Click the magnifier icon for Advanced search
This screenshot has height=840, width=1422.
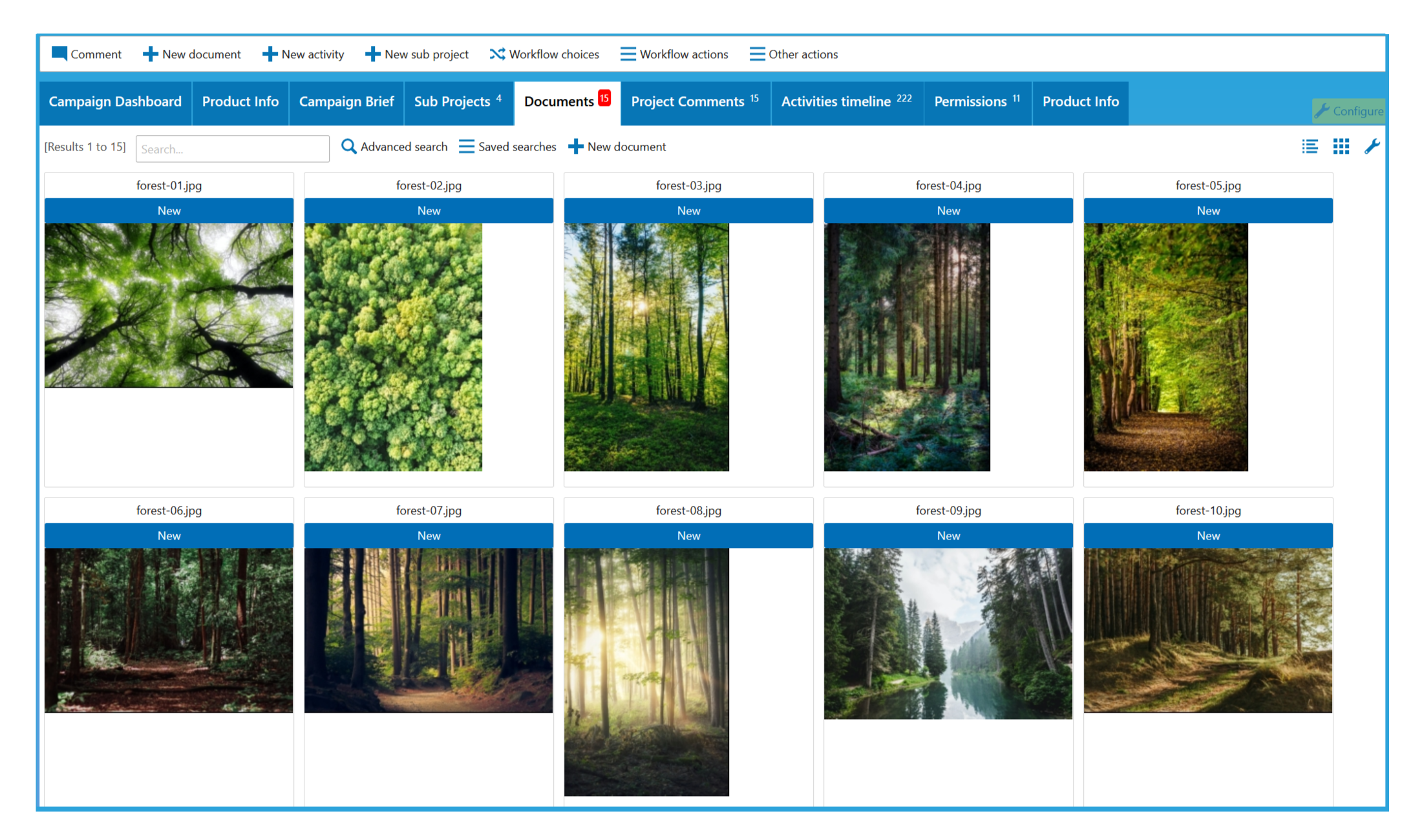(x=348, y=147)
